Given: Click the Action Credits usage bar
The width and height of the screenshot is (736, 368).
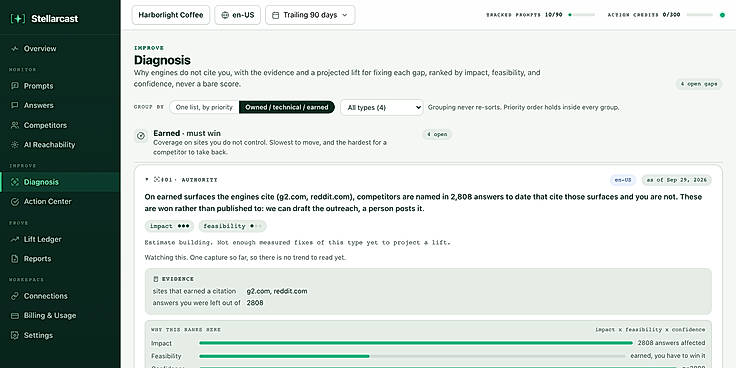Looking at the screenshot, I should pyautogui.click(x=699, y=15).
